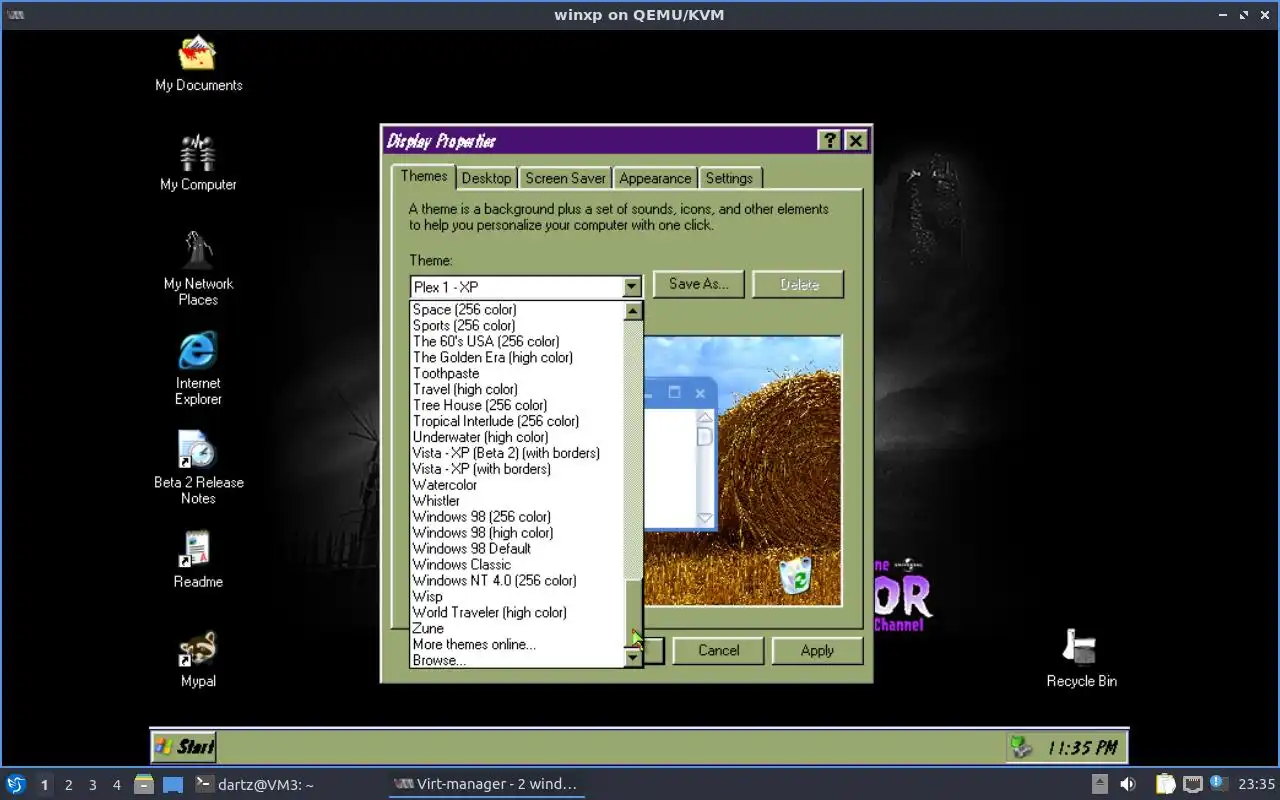The width and height of the screenshot is (1280, 800).
Task: Select Space (256 color) theme
Action: coord(517,310)
